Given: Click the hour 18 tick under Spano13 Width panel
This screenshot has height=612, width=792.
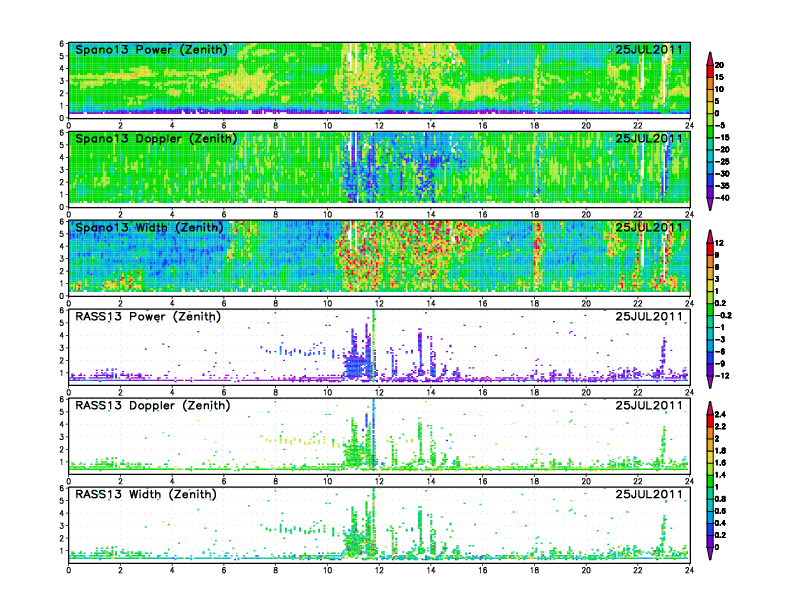Looking at the screenshot, I should pos(534,303).
